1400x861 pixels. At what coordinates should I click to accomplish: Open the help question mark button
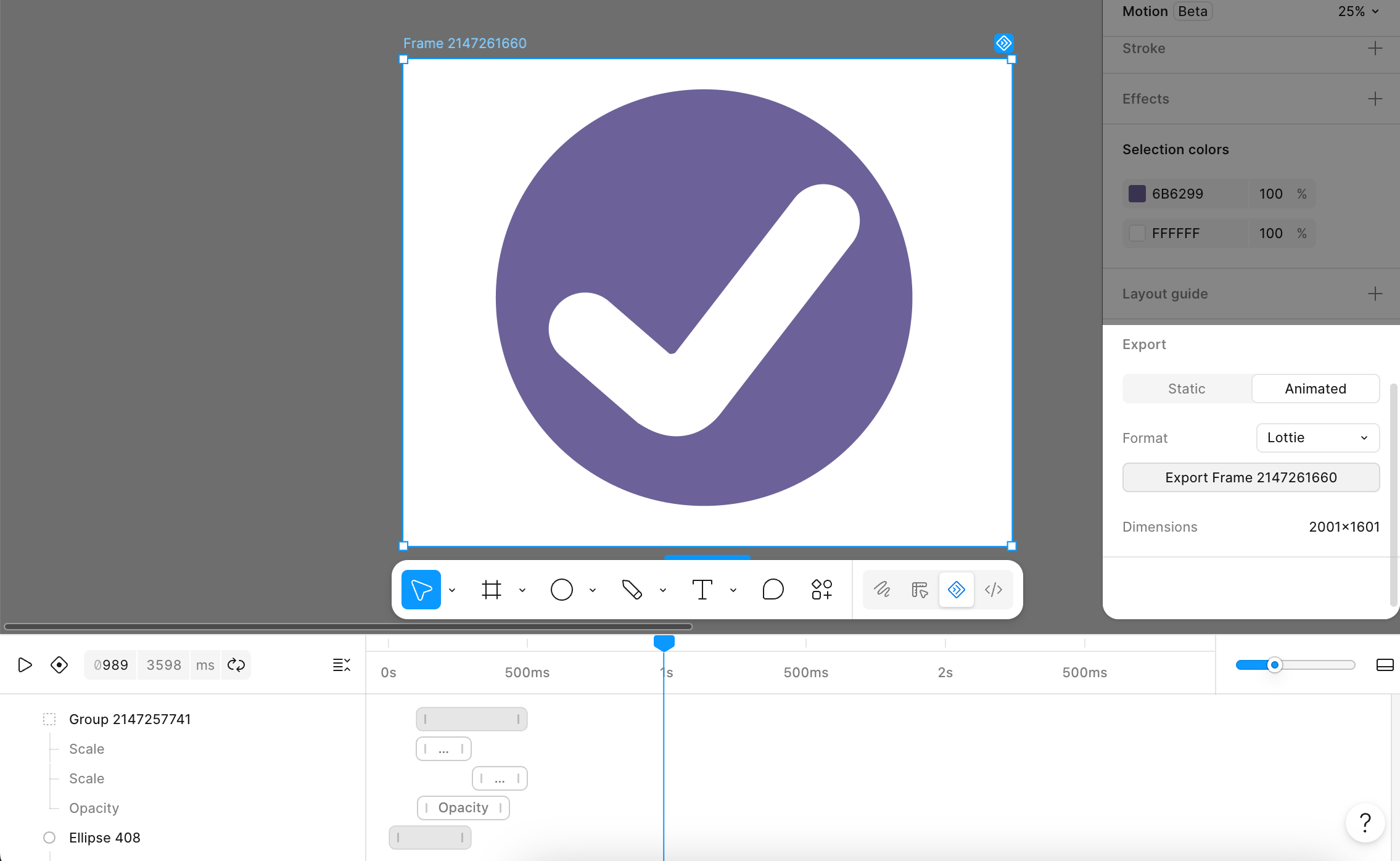coord(1365,823)
